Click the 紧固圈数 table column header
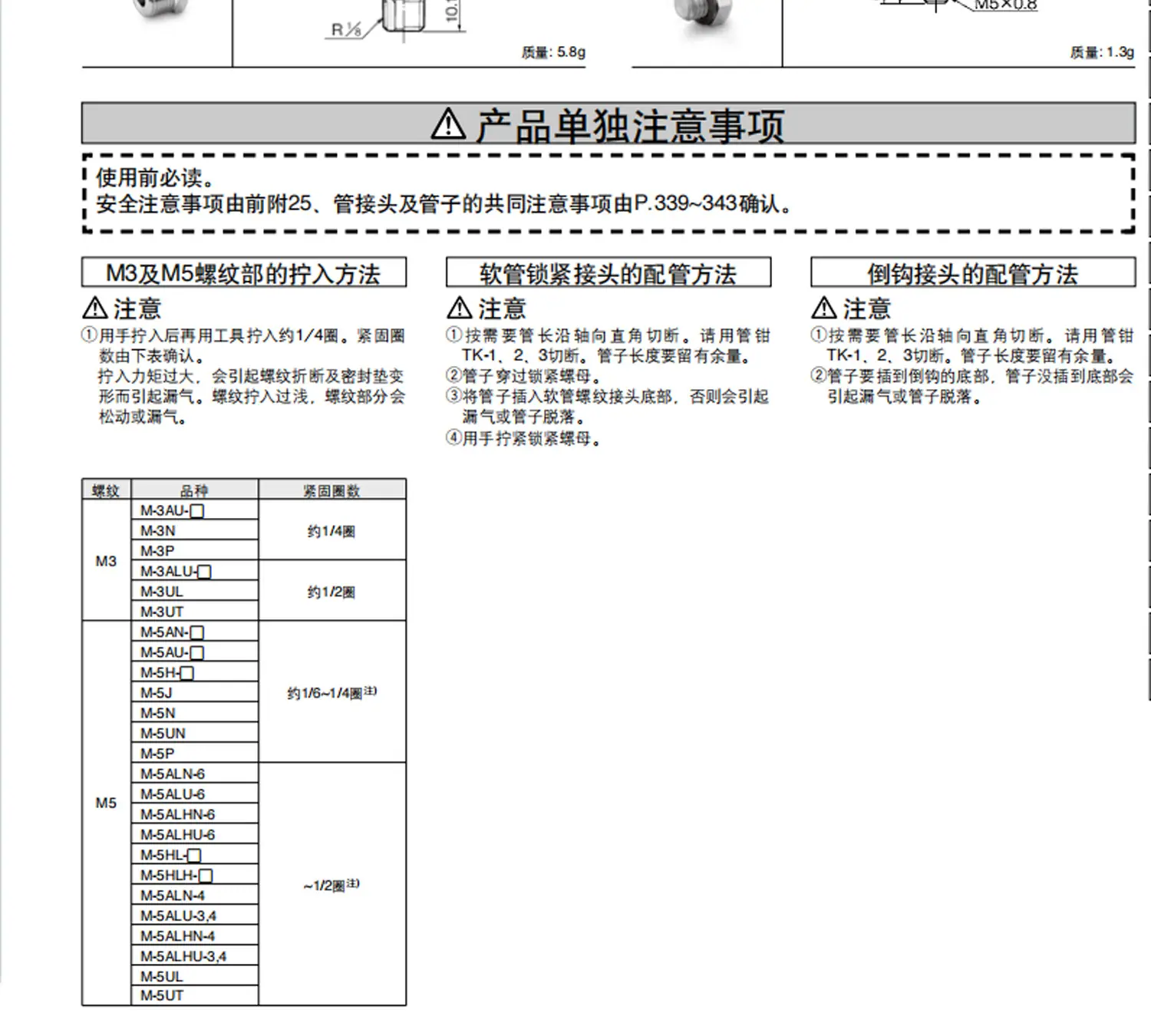The height and width of the screenshot is (1036, 1151). [332, 490]
